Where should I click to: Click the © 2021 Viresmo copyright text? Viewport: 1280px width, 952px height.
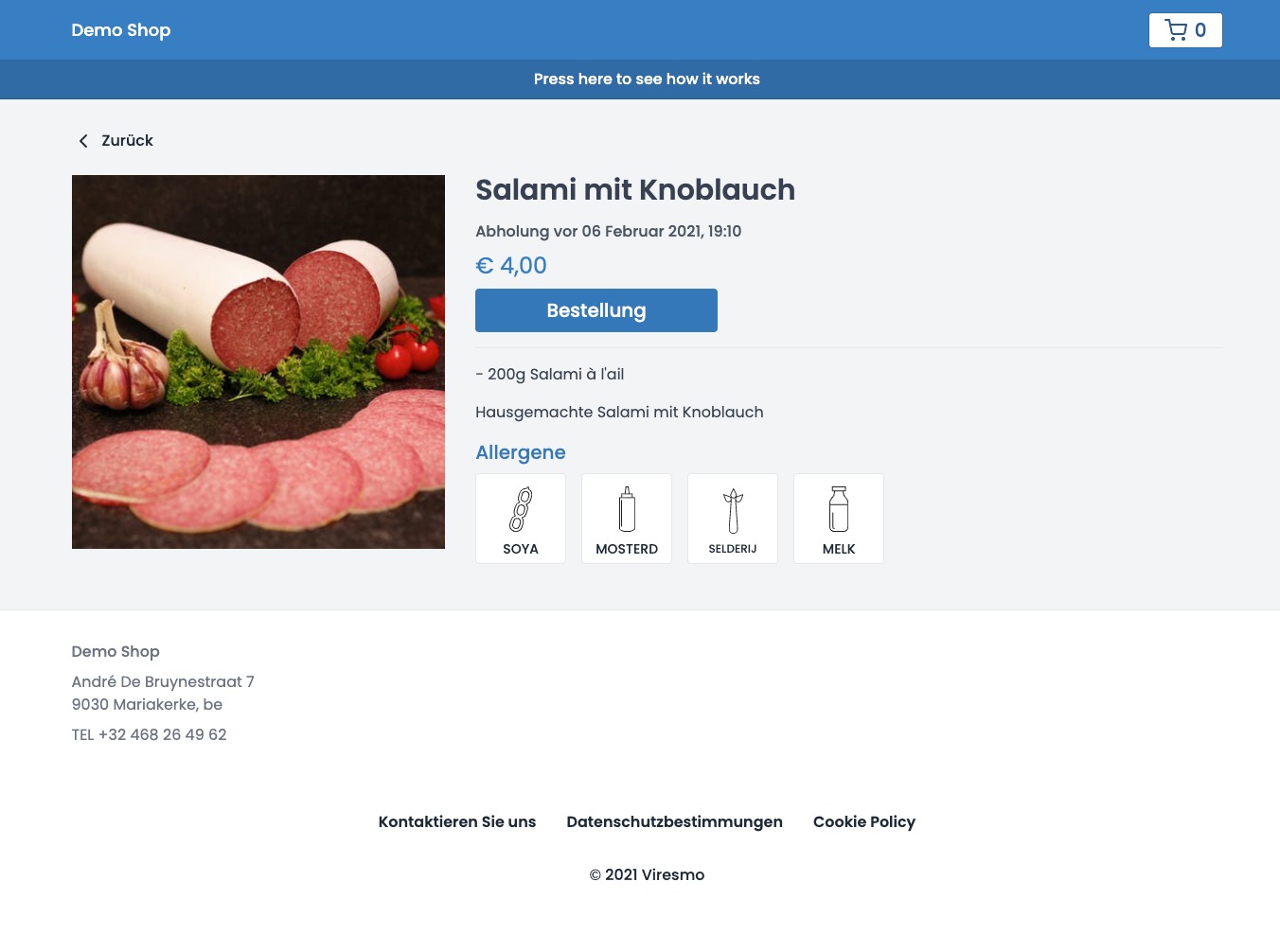[647, 874]
